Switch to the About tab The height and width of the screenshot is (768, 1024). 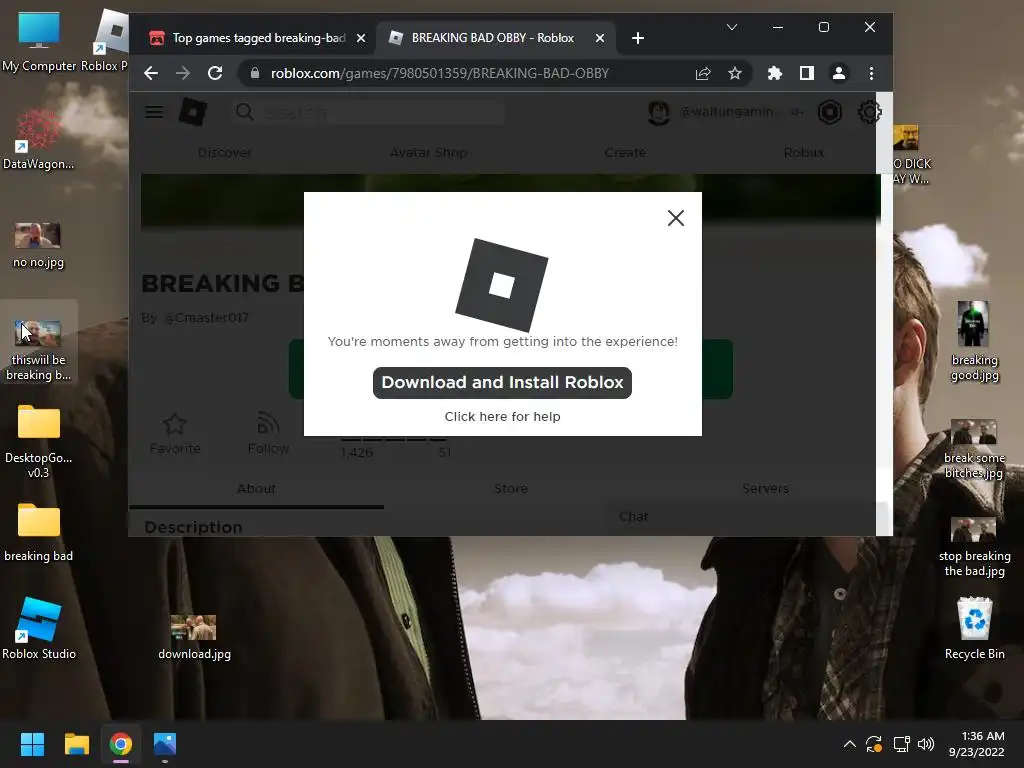point(256,488)
